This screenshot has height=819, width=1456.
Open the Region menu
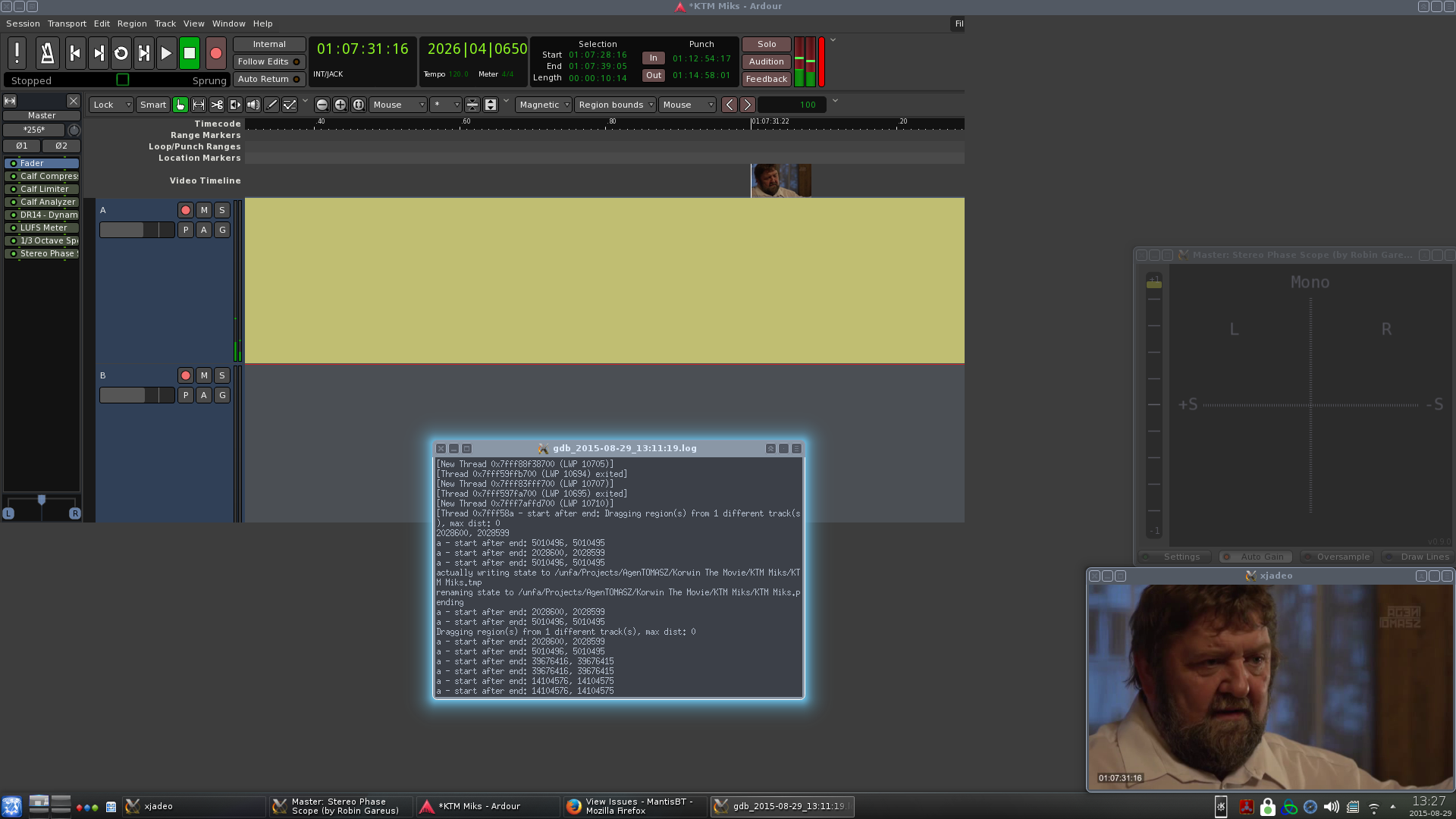(132, 24)
